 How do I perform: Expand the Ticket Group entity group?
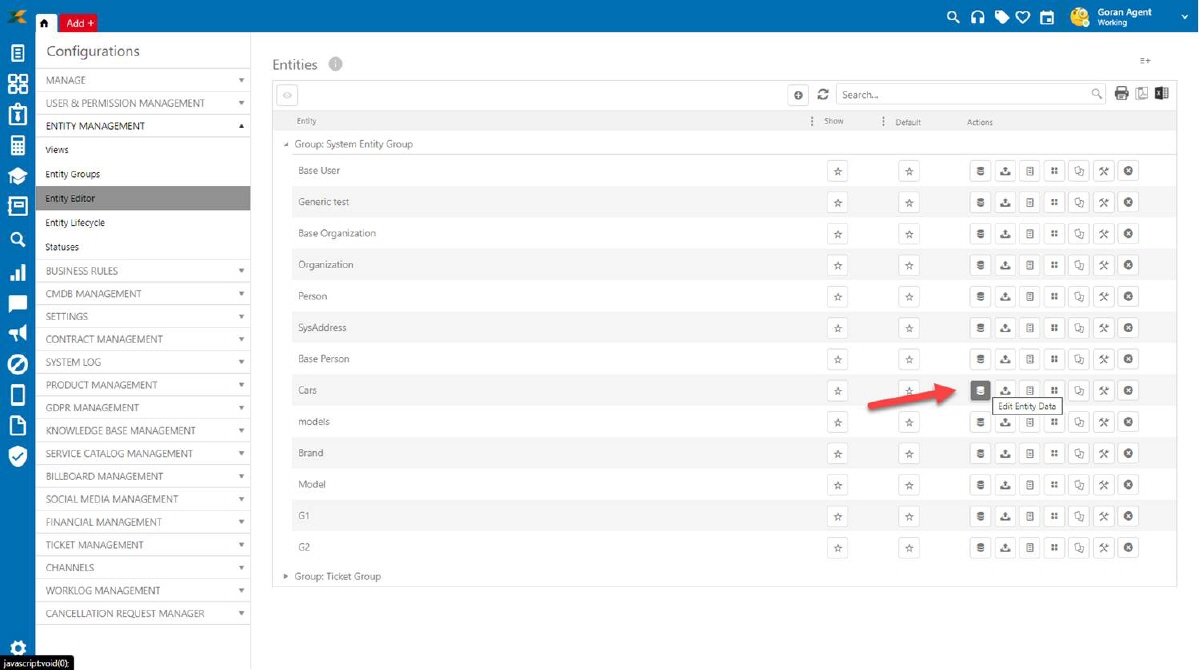point(286,577)
